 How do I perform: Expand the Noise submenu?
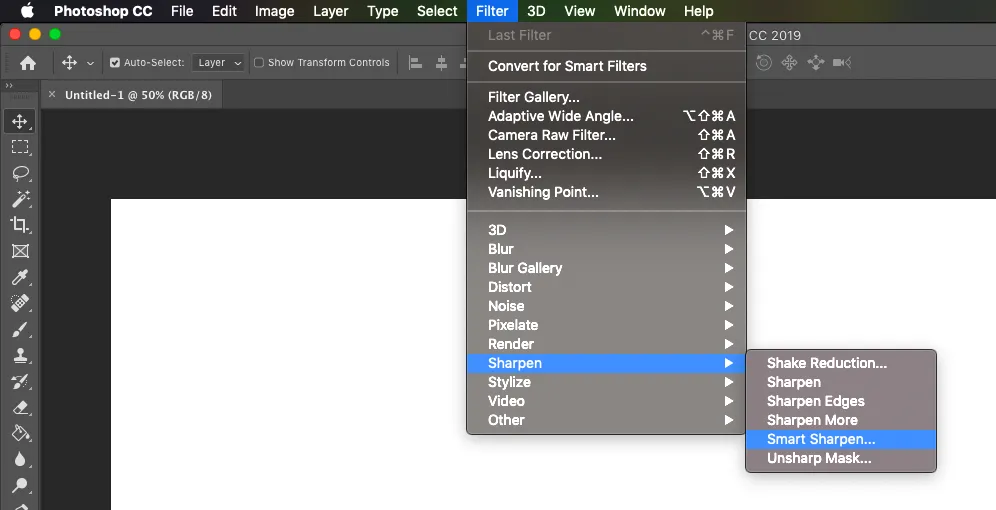pyautogui.click(x=606, y=306)
